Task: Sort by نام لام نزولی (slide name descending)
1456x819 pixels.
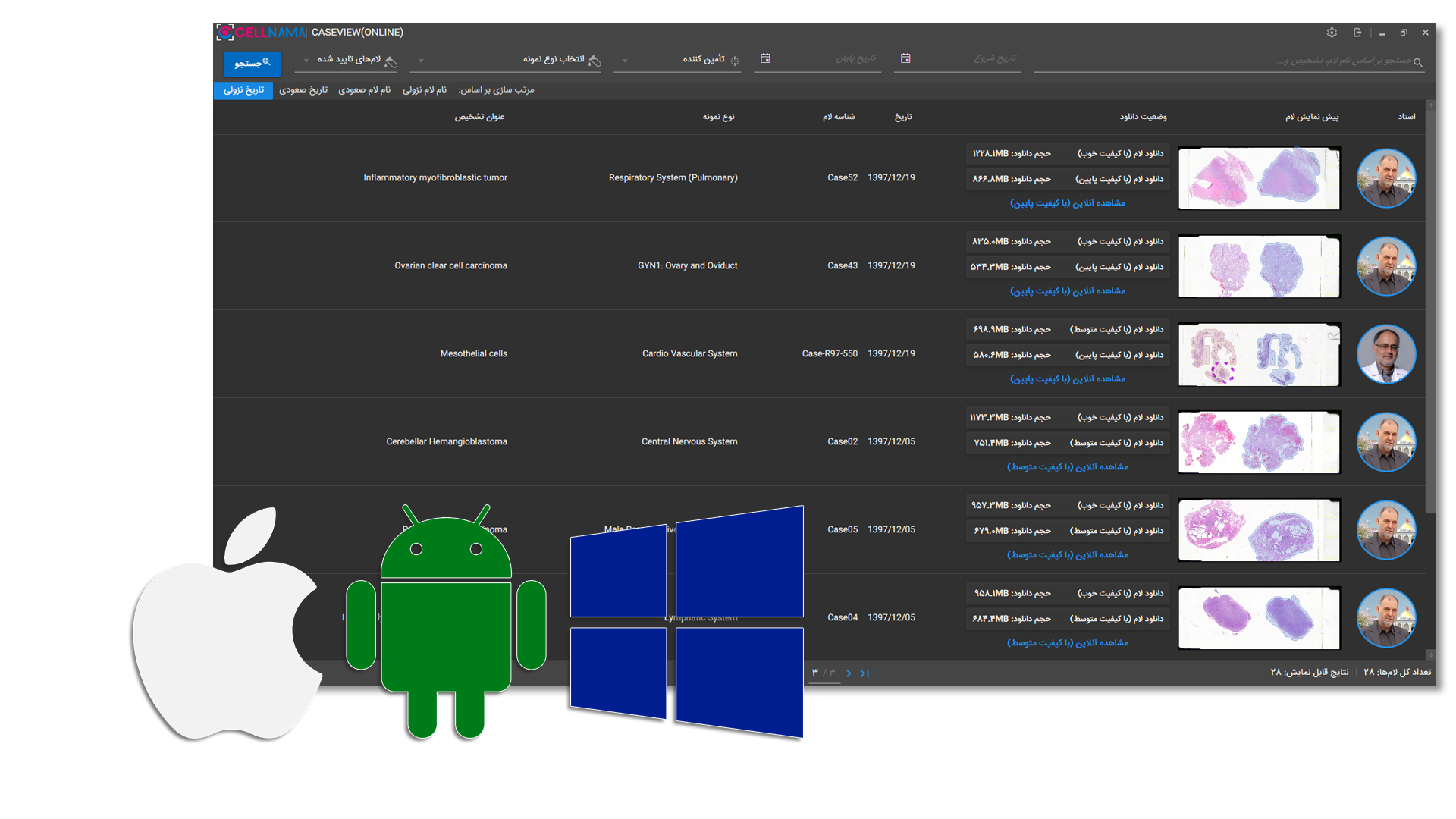Action: 425,90
